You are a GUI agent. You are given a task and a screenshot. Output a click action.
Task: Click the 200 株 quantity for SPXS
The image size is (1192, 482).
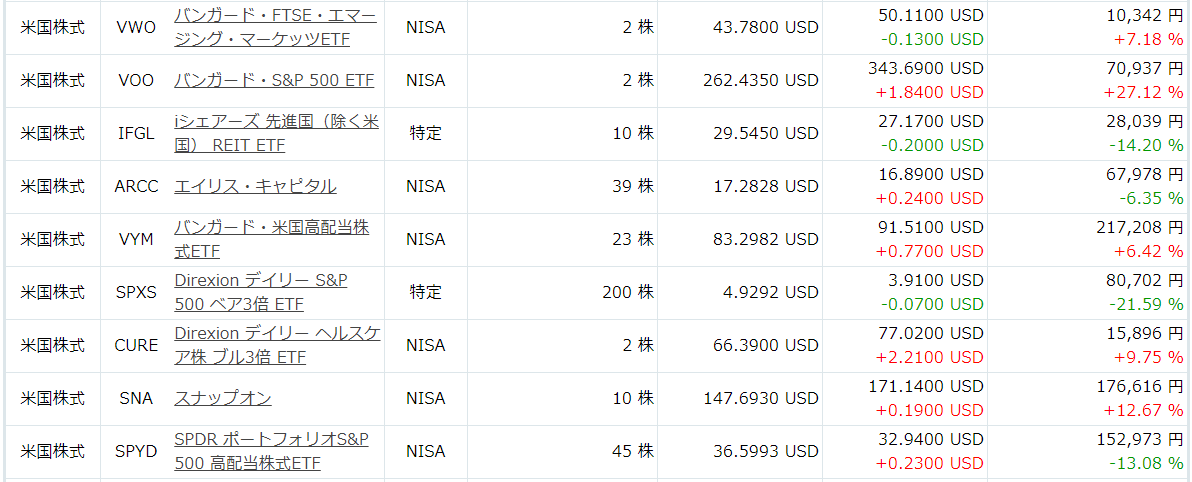[628, 293]
